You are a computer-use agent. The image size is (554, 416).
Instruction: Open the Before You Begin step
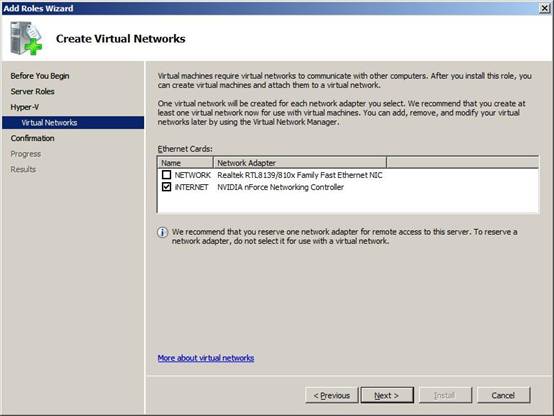(x=40, y=76)
